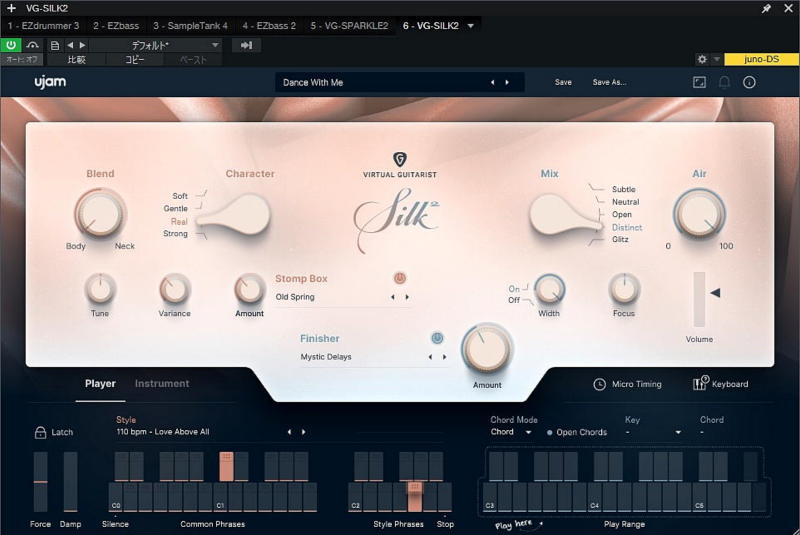Click the ujam logo

(50, 82)
